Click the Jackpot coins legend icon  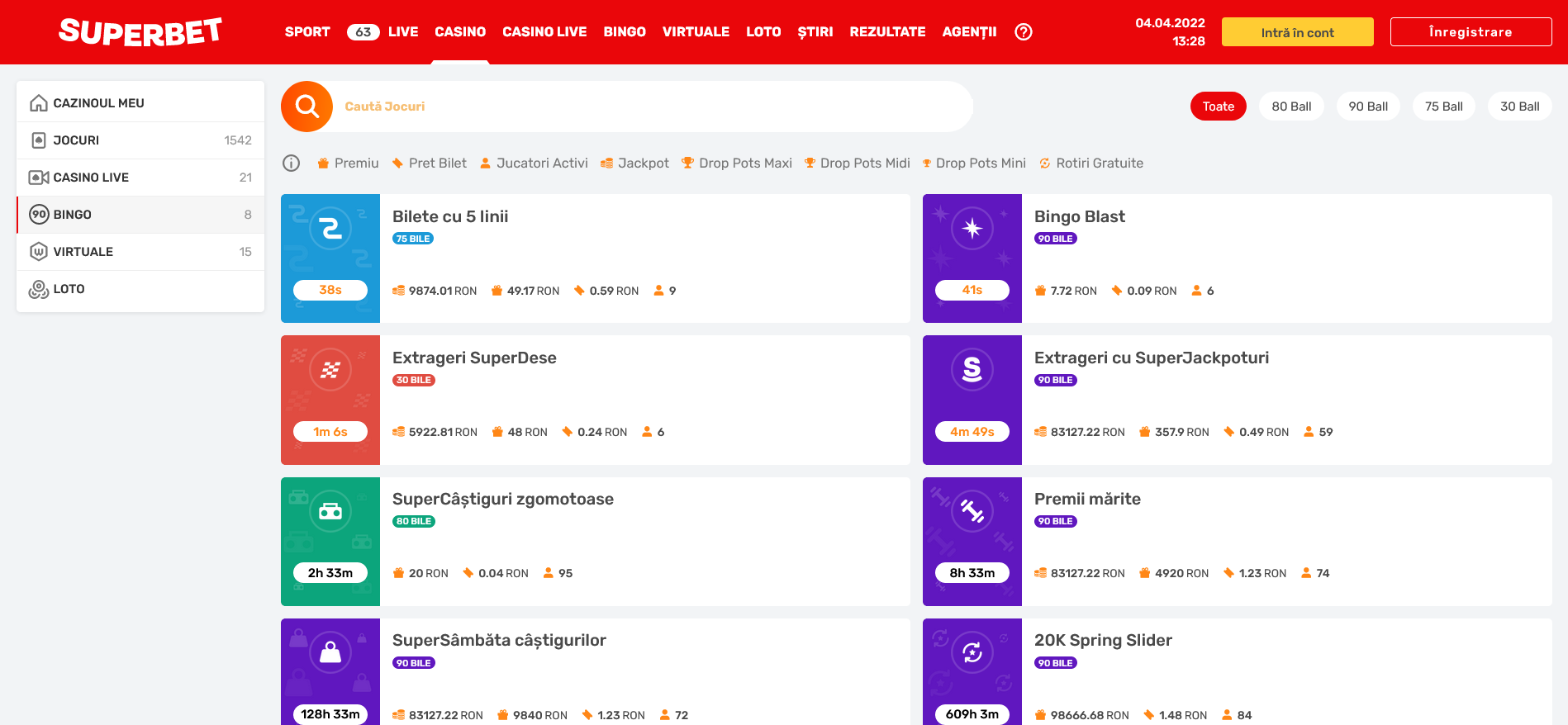(606, 163)
